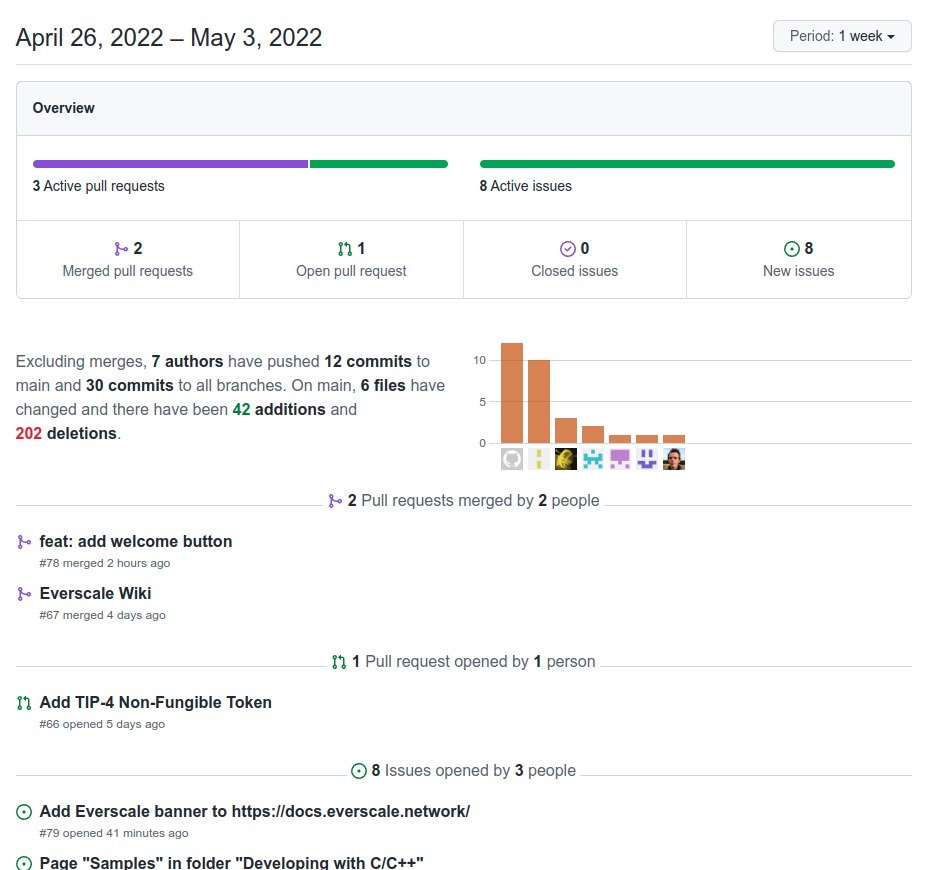The height and width of the screenshot is (870, 935).
Task: Click open PR icon beside Add TIP-4 title
Action: (24, 703)
